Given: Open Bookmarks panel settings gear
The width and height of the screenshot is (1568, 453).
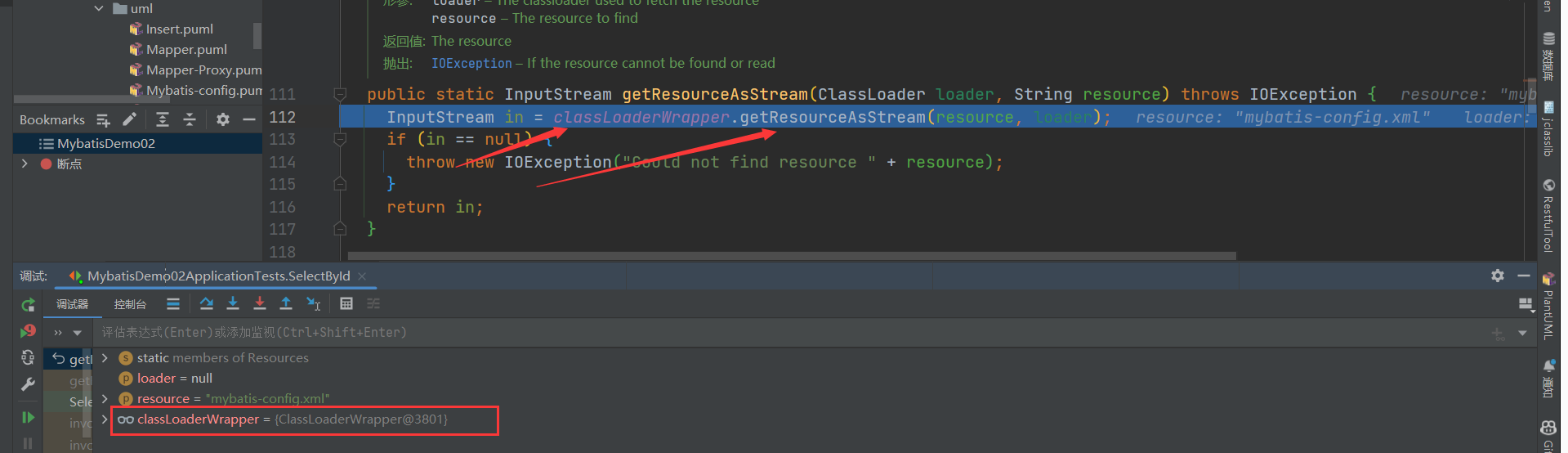Looking at the screenshot, I should (x=222, y=119).
